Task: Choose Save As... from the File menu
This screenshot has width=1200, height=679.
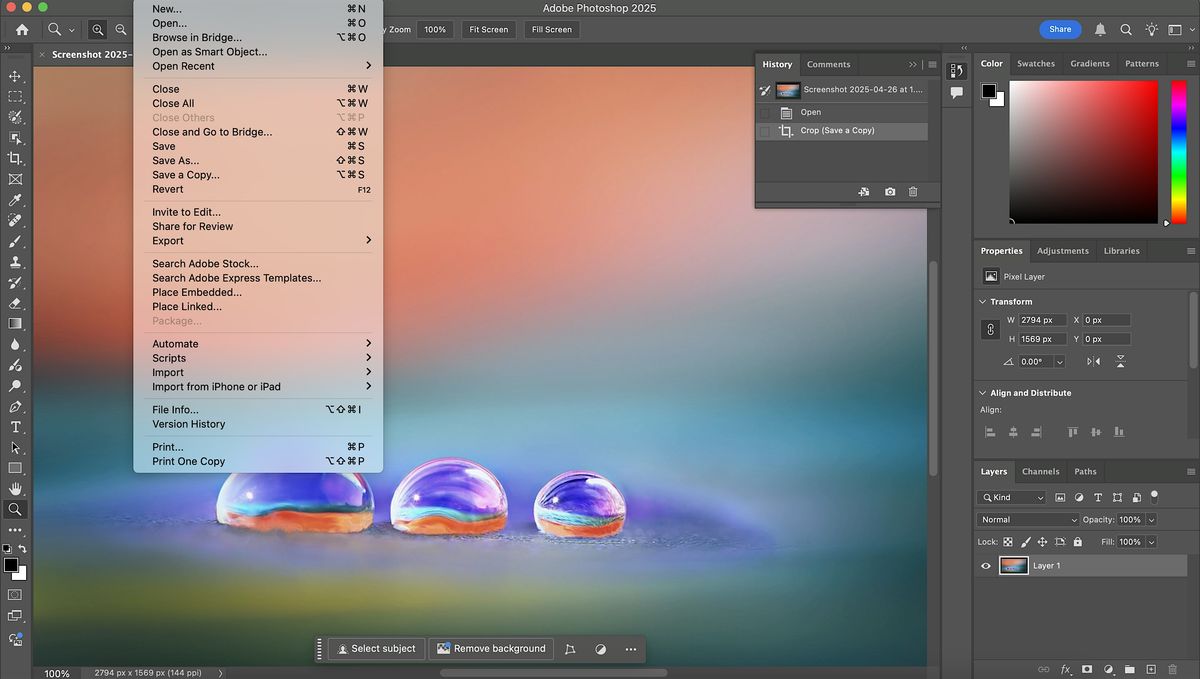Action: tap(176, 160)
